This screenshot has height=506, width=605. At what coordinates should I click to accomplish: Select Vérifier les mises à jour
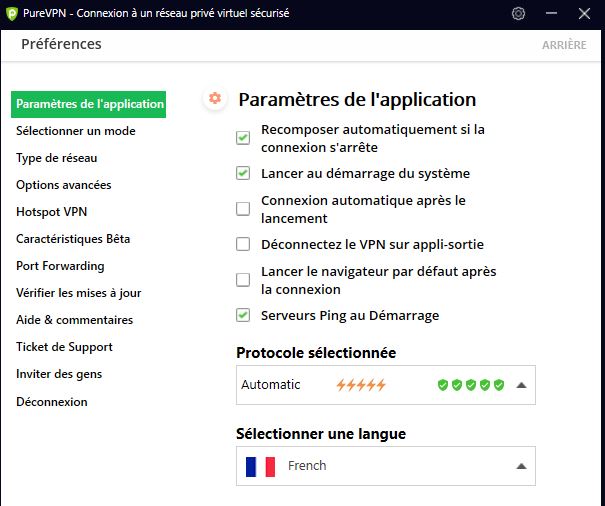(78, 293)
